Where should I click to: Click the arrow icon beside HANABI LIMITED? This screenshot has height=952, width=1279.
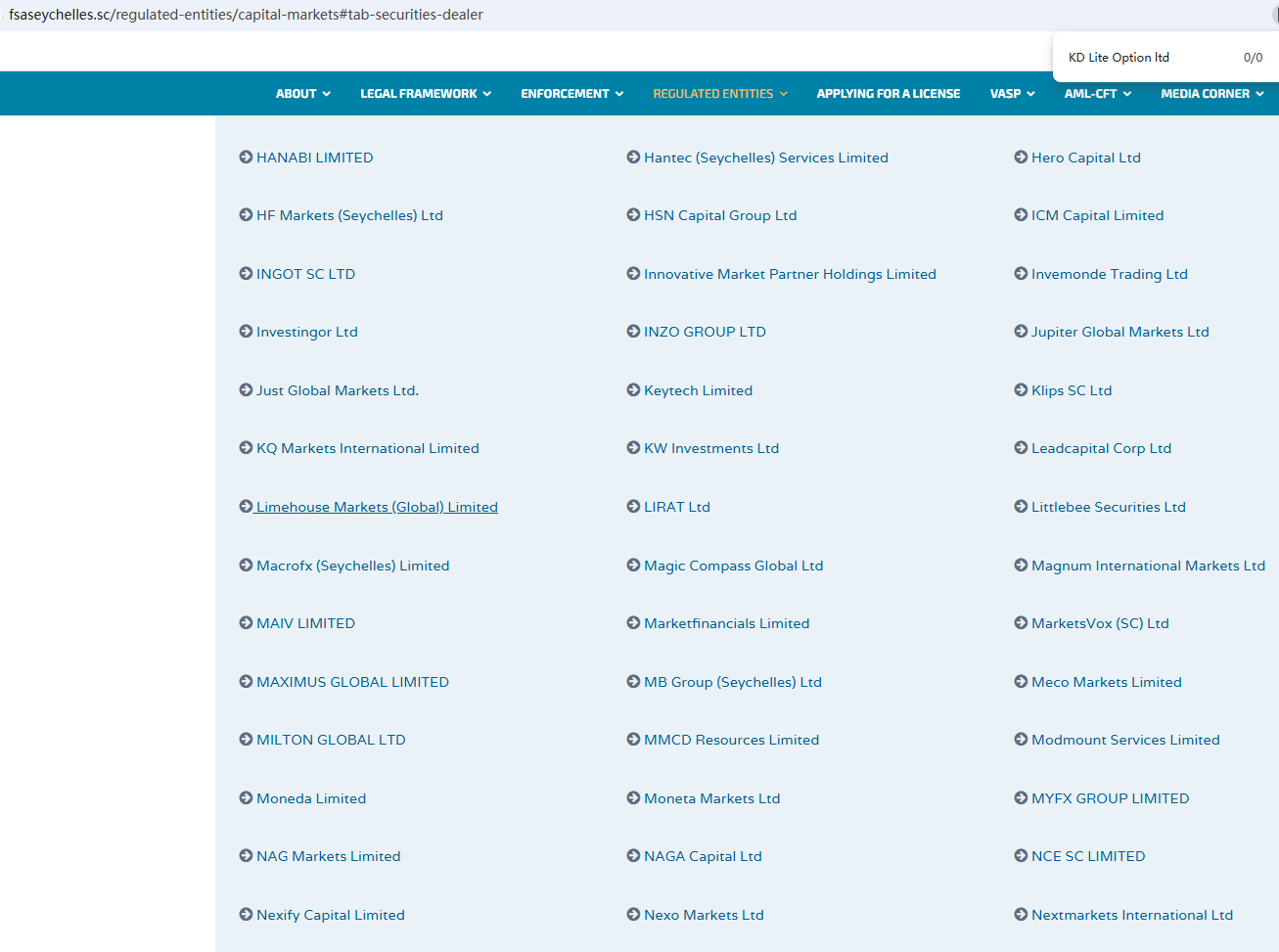point(246,157)
